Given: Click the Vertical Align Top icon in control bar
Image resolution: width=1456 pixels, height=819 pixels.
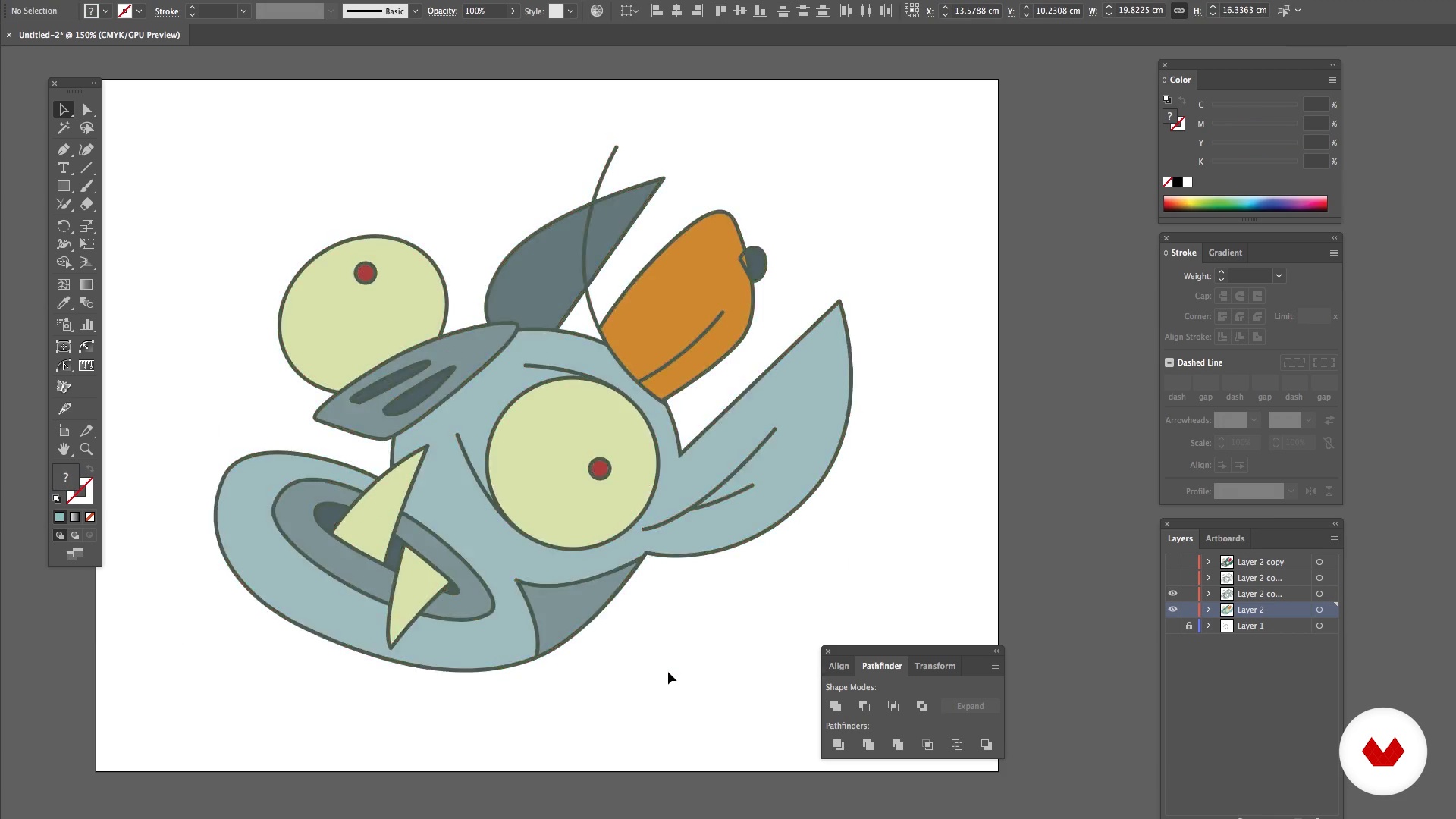Looking at the screenshot, I should pos(720,11).
